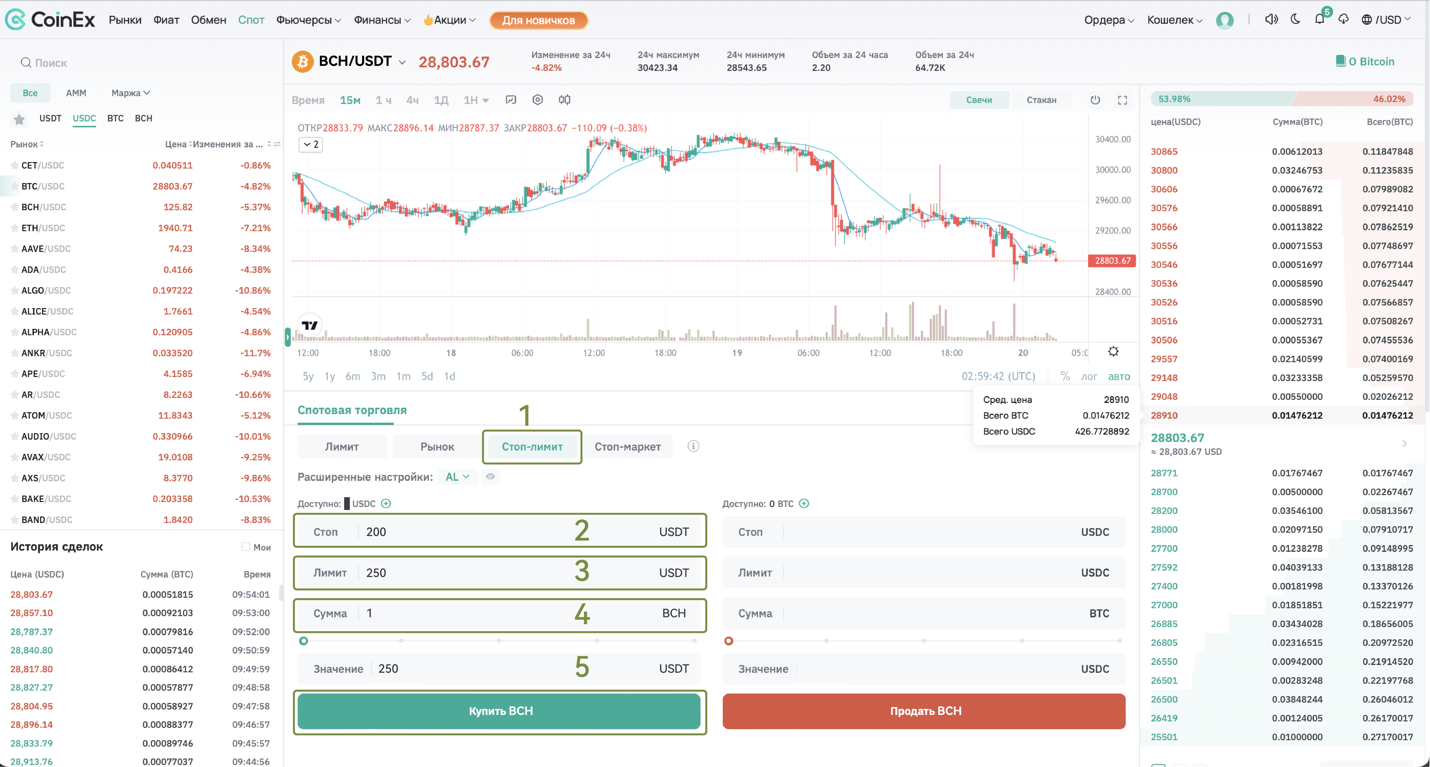This screenshot has width=1430, height=767.
Task: Expand Фьючерсы menu
Action: (309, 20)
